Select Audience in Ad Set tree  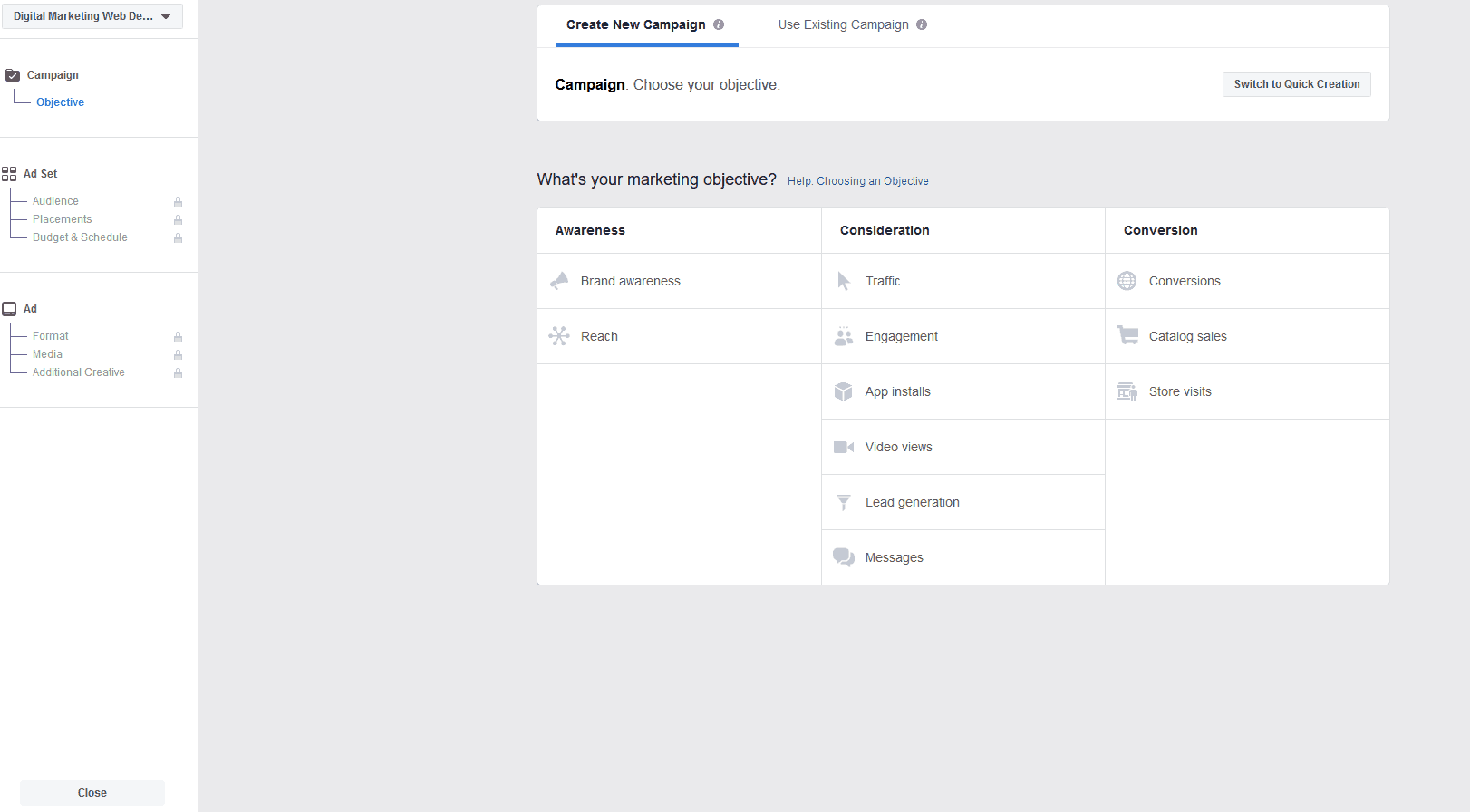pyautogui.click(x=55, y=201)
